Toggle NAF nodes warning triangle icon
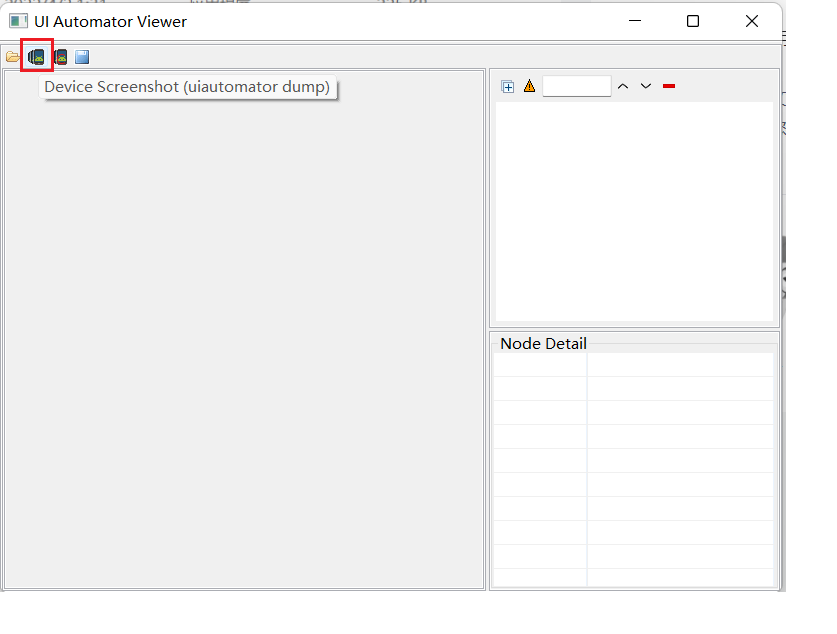 (530, 86)
